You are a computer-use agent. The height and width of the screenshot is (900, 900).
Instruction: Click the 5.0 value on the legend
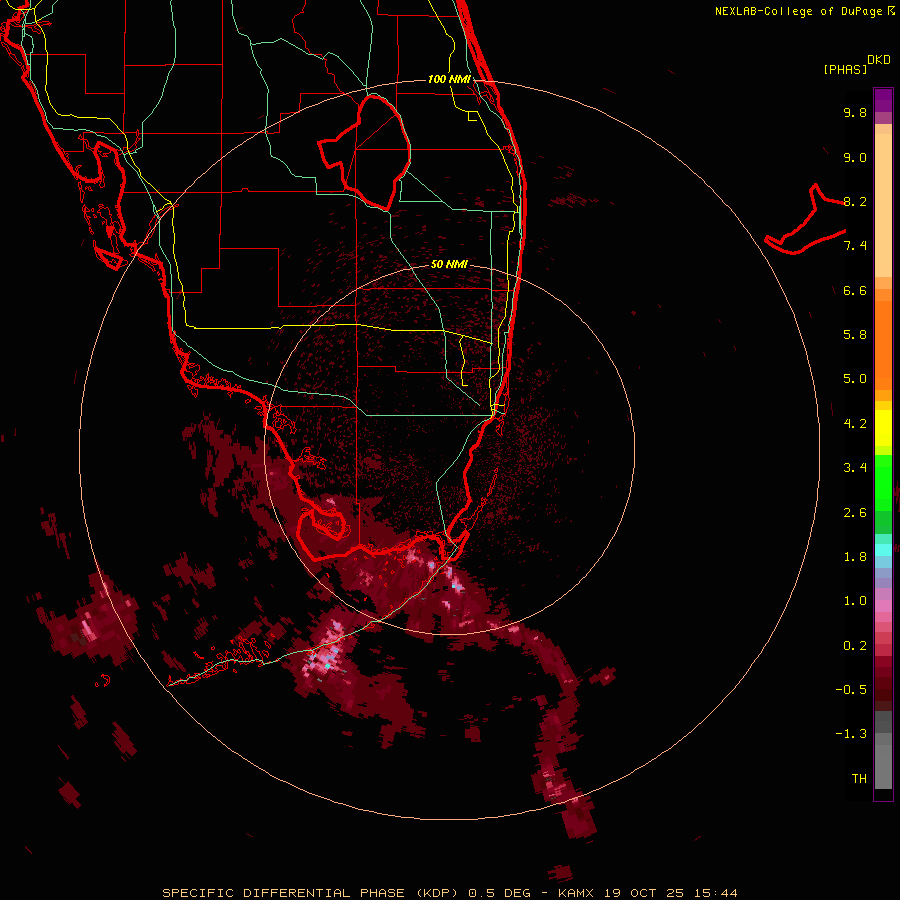click(x=855, y=379)
